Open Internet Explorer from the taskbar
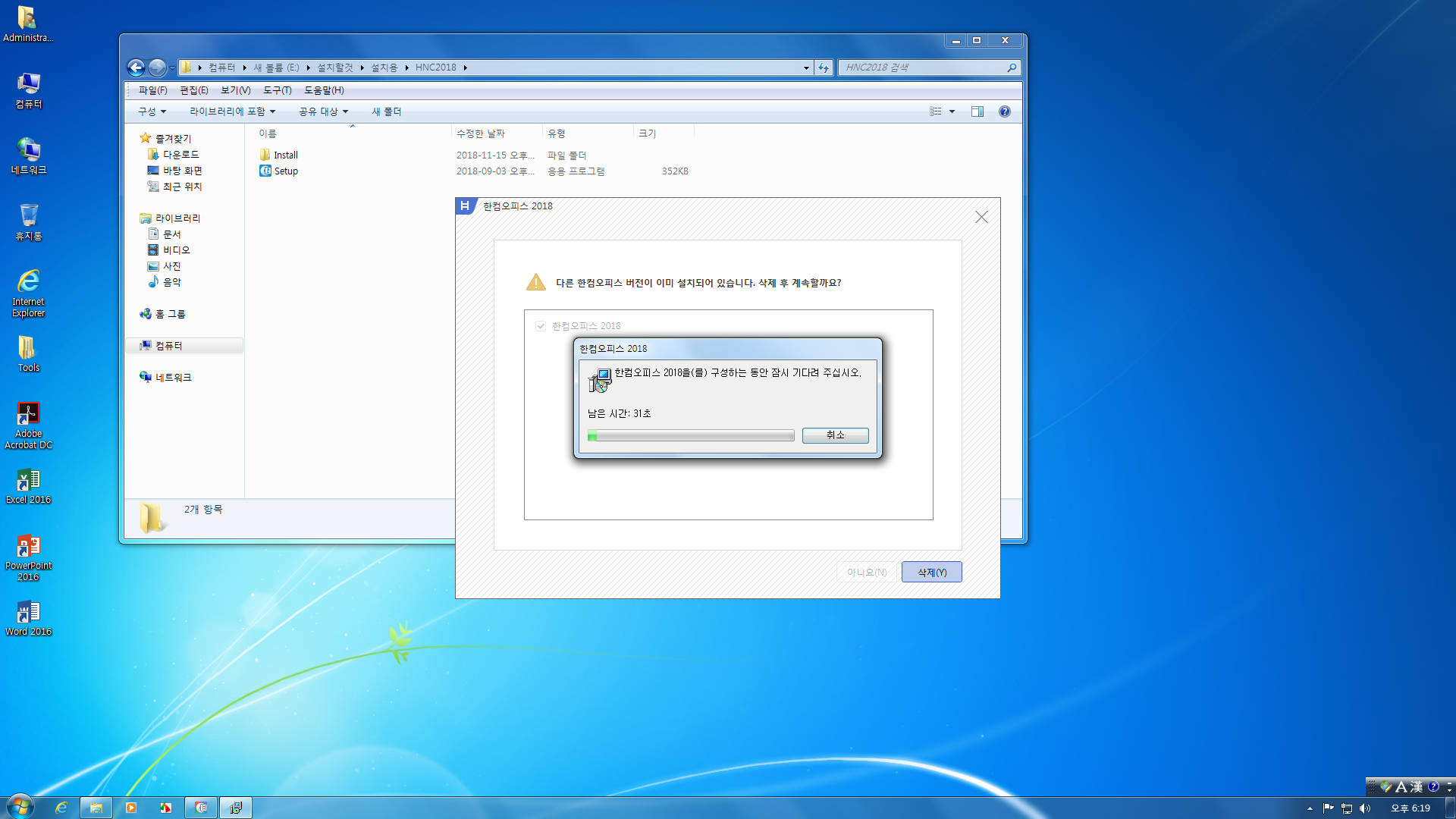Image resolution: width=1456 pixels, height=819 pixels. 61,808
